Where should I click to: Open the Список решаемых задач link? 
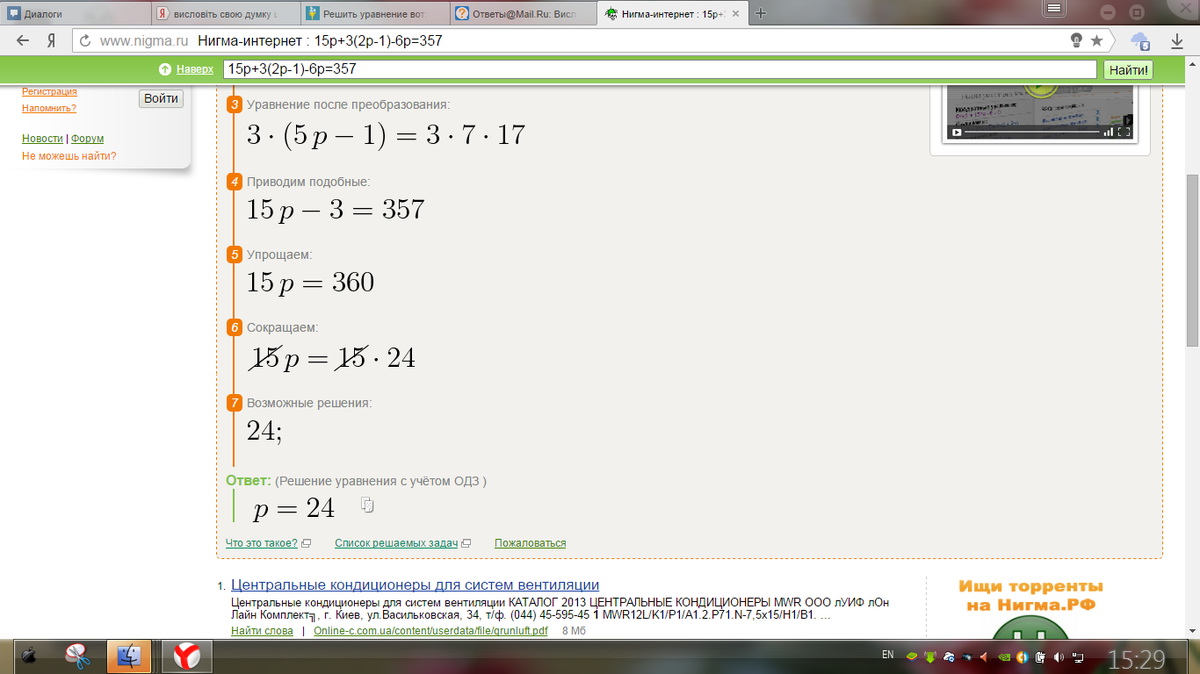click(396, 543)
